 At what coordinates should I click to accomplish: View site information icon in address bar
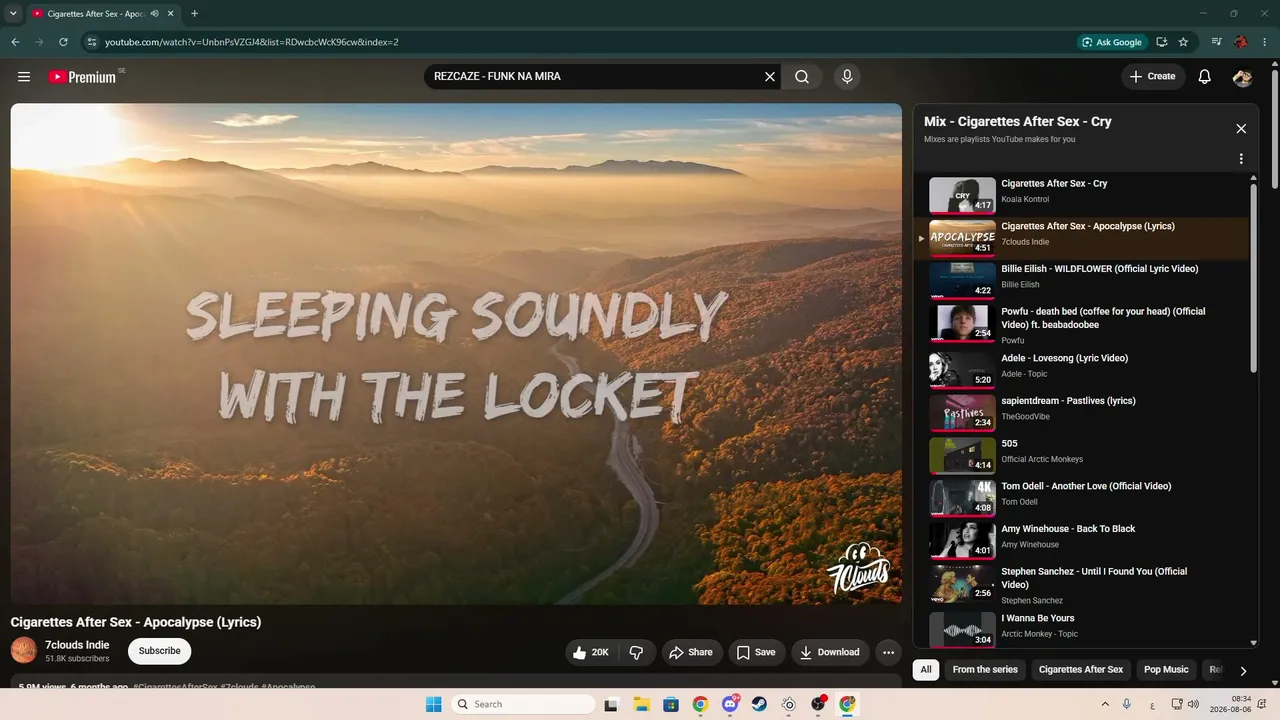tap(92, 42)
